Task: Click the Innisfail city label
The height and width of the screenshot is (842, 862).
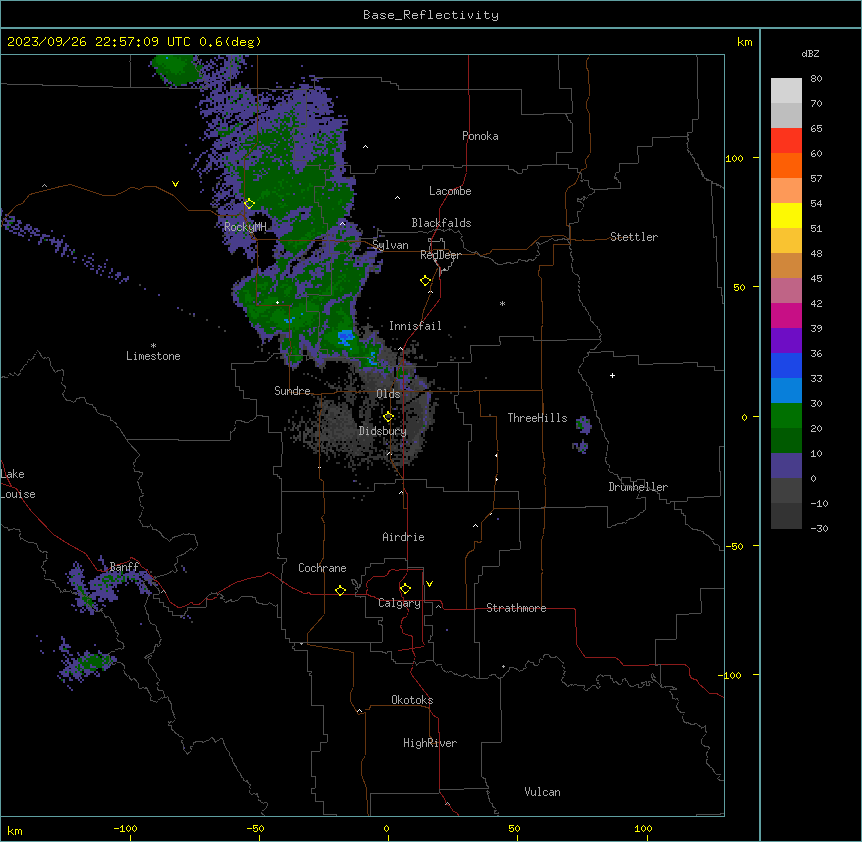Action: click(415, 326)
